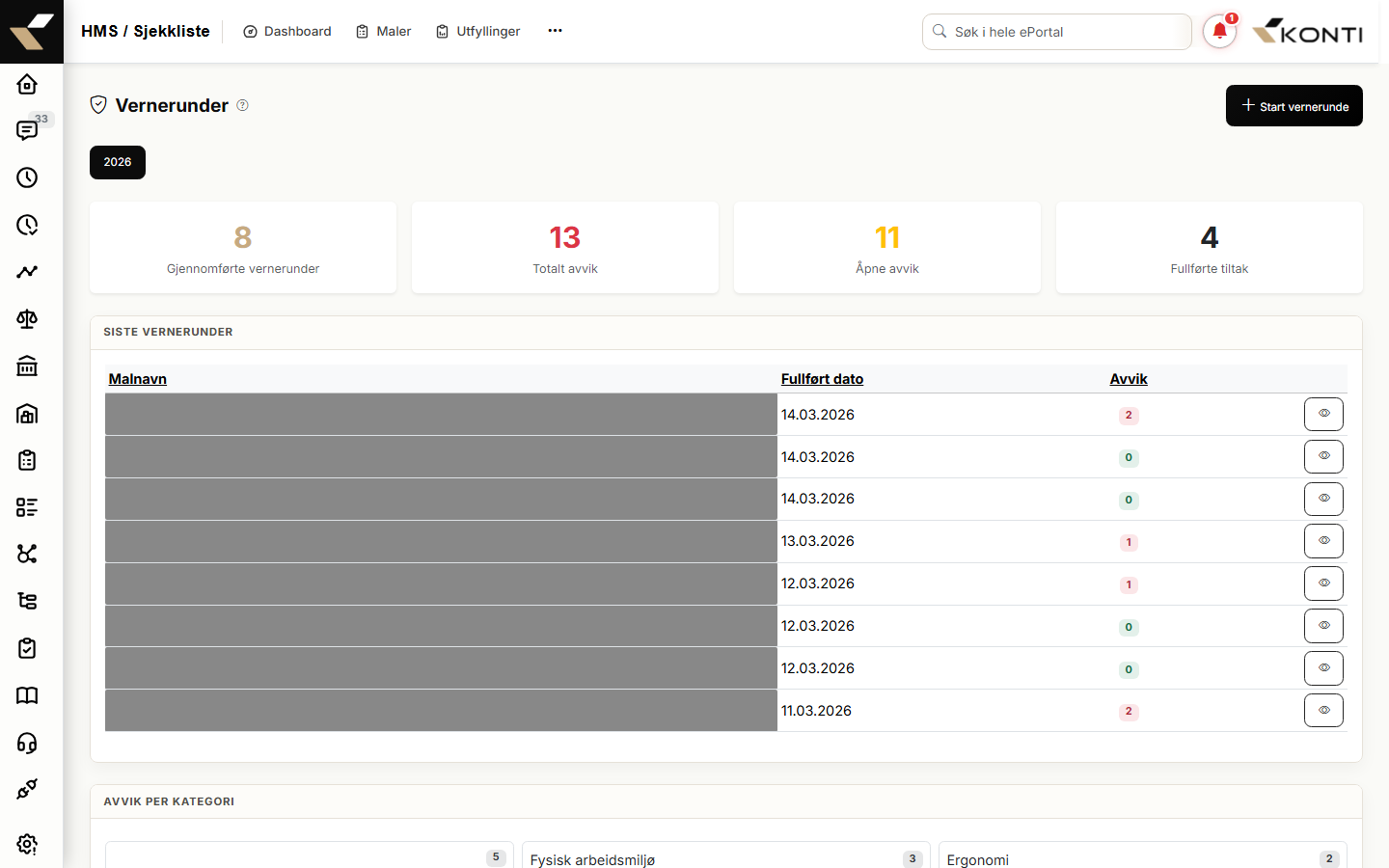View the 12.03.2026 round with 1 avvik

1323,583
